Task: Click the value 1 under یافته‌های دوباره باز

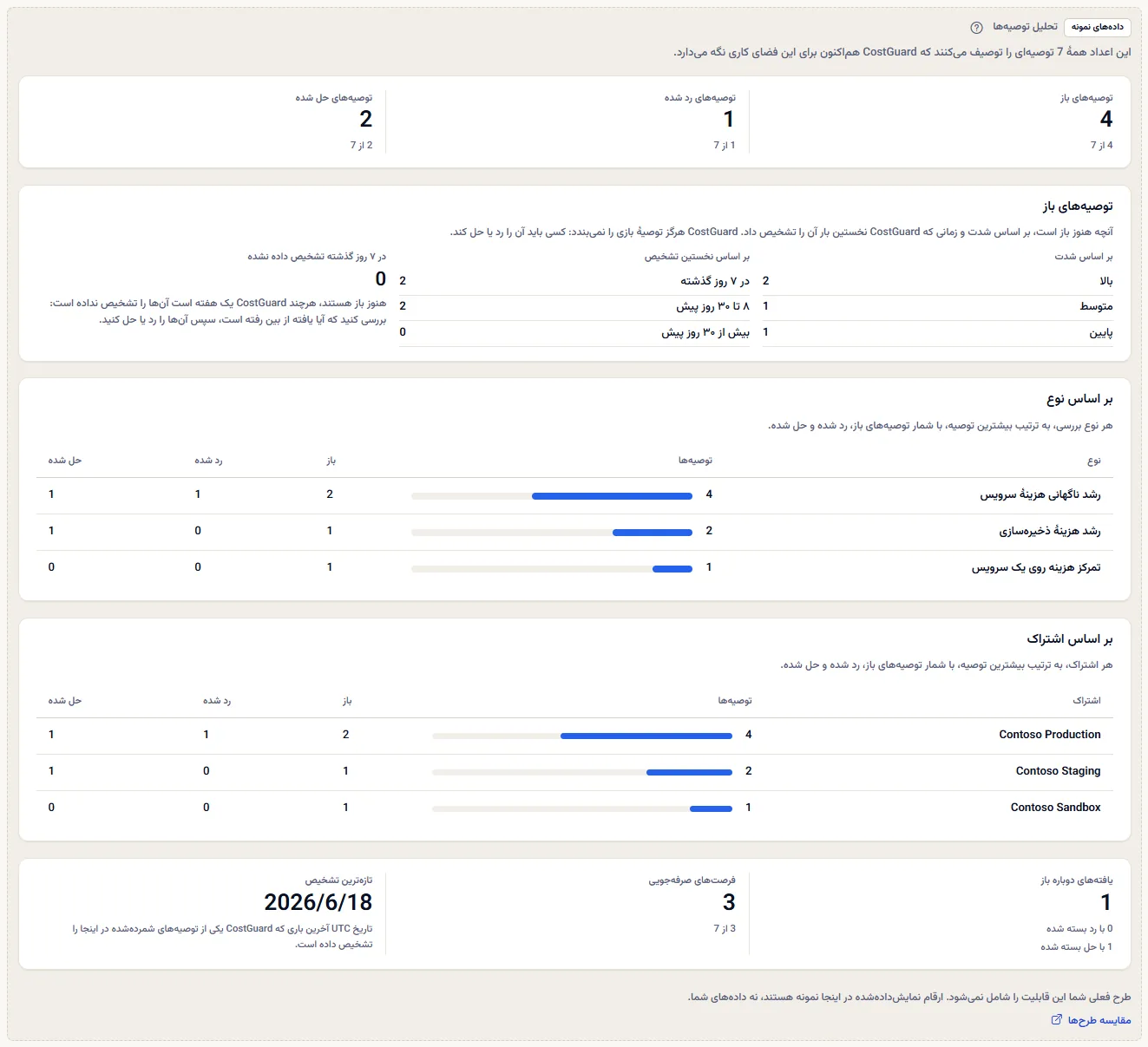Action: coord(1106,902)
